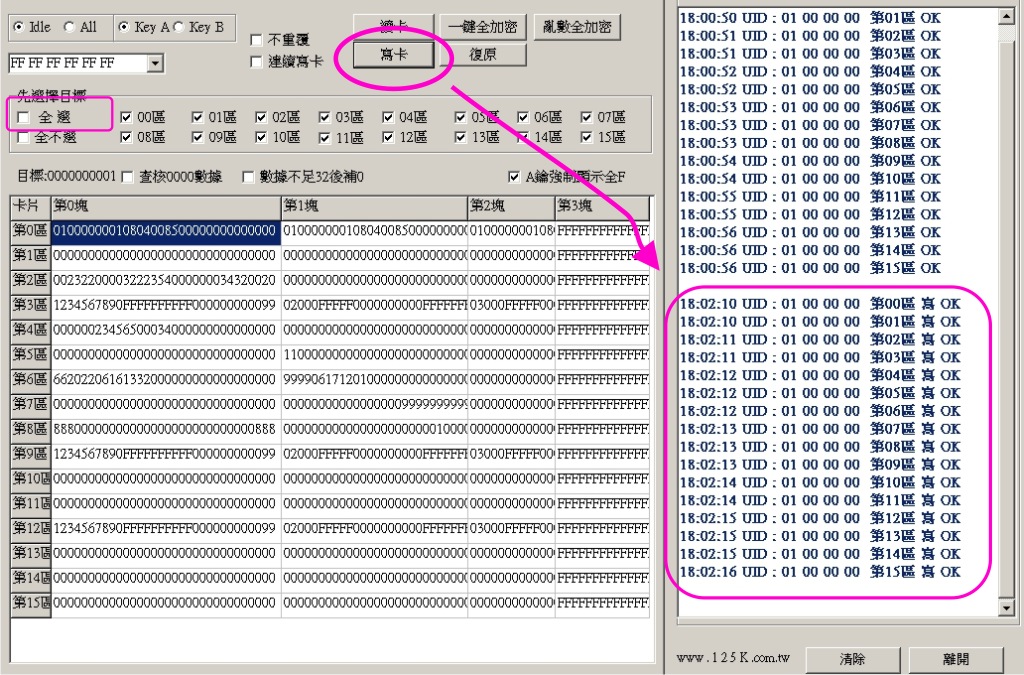Open the FF FF FF FF FF FF key dropdown
This screenshot has height=675, width=1024.
155,63
